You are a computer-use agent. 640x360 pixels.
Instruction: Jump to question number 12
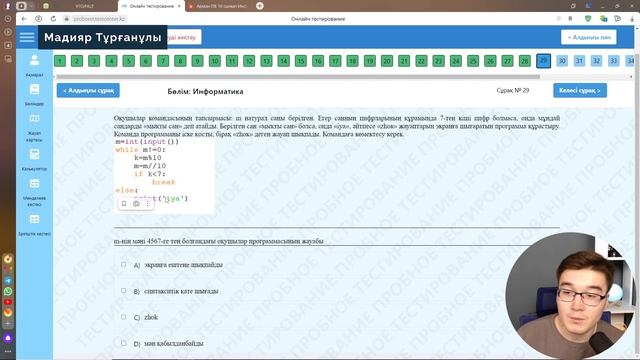coord(249,61)
